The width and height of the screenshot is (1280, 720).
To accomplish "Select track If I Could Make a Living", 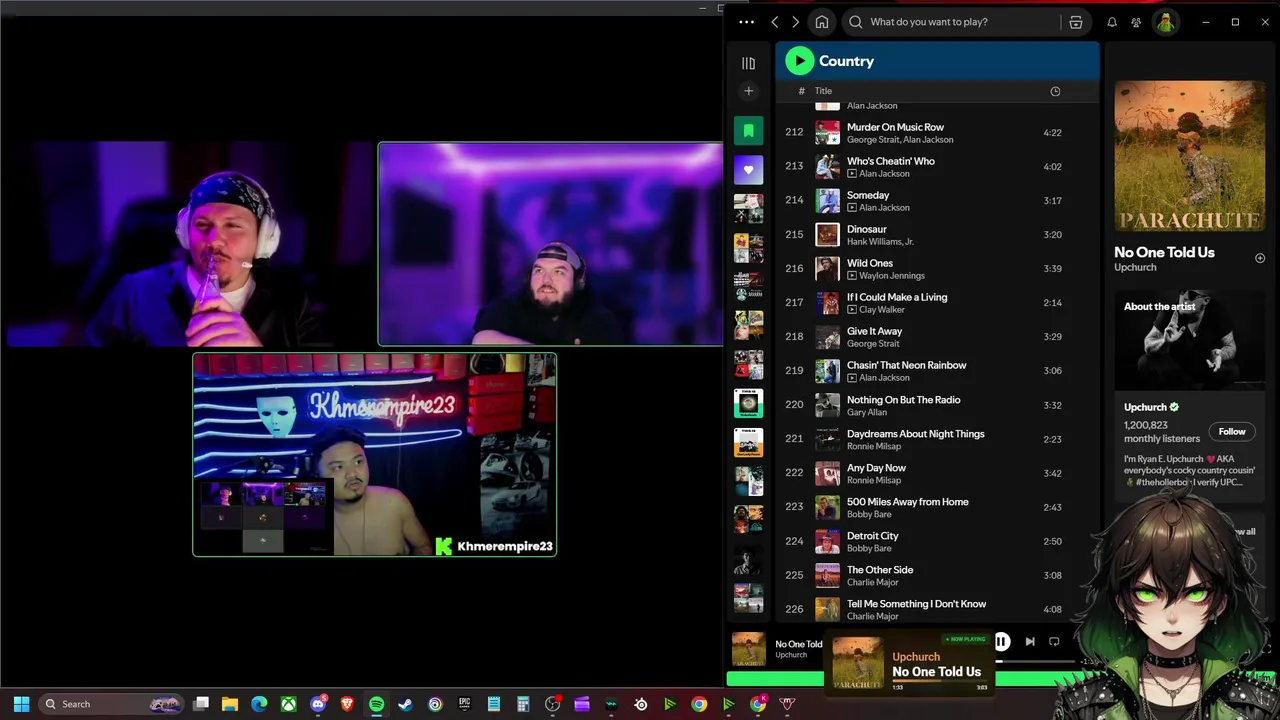I will pyautogui.click(x=937, y=302).
